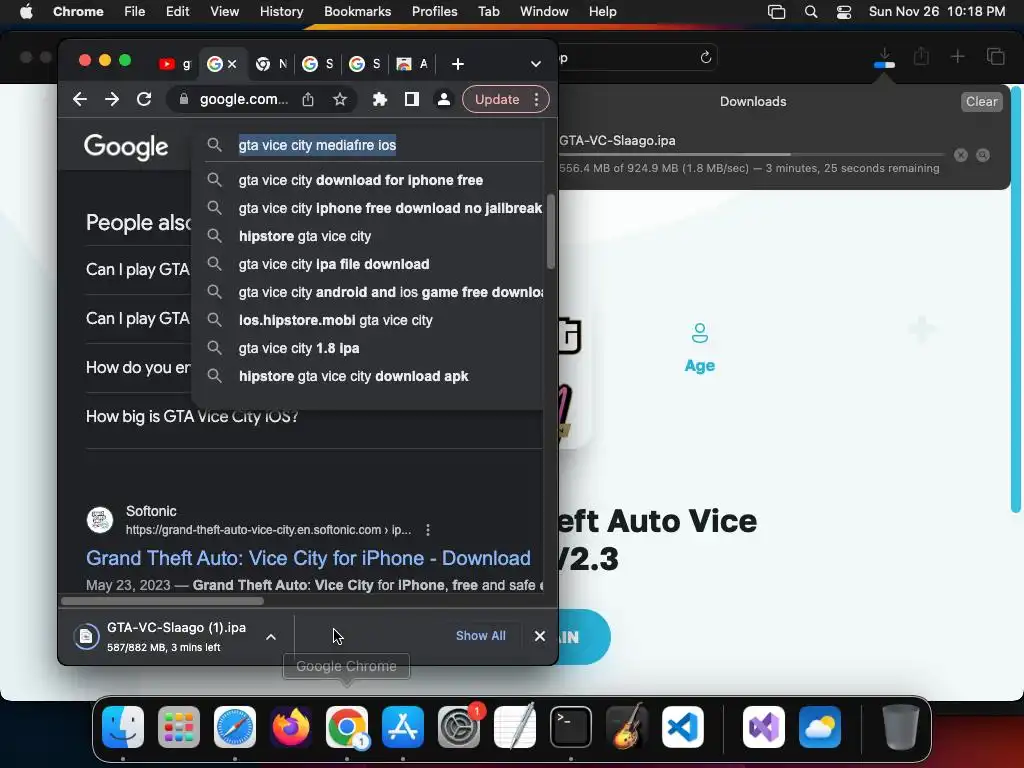Reload the Google page in Chrome

click(x=144, y=99)
